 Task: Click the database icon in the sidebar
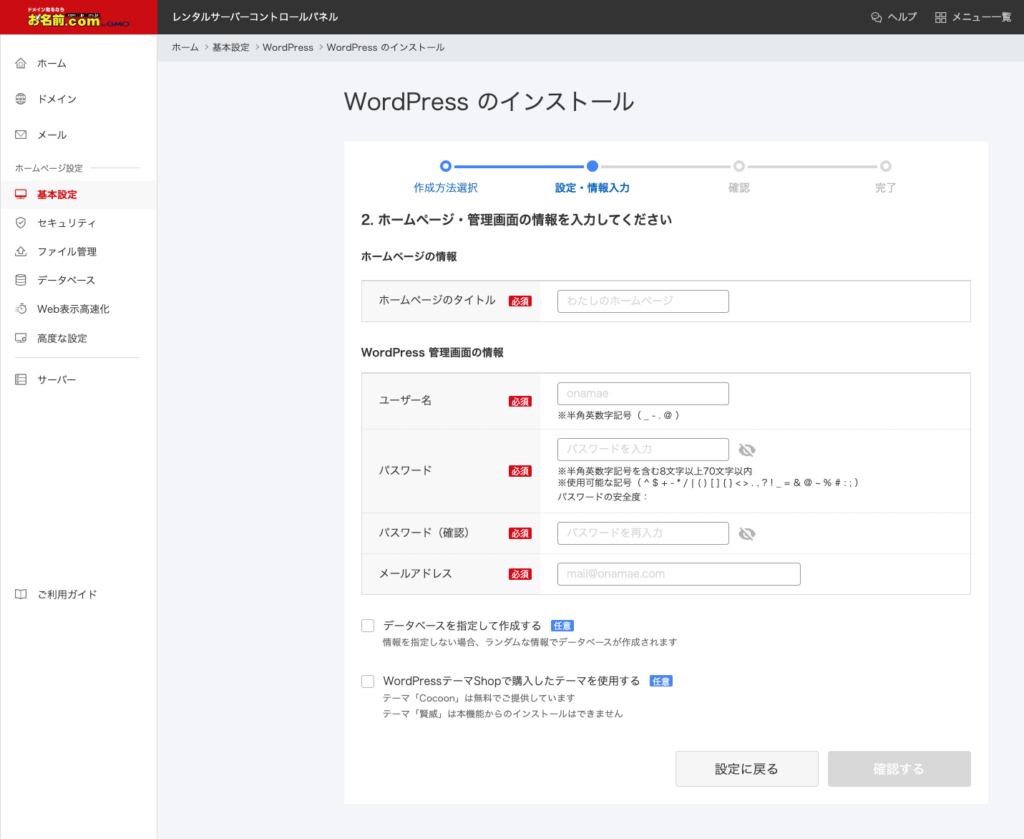pyautogui.click(x=21, y=280)
